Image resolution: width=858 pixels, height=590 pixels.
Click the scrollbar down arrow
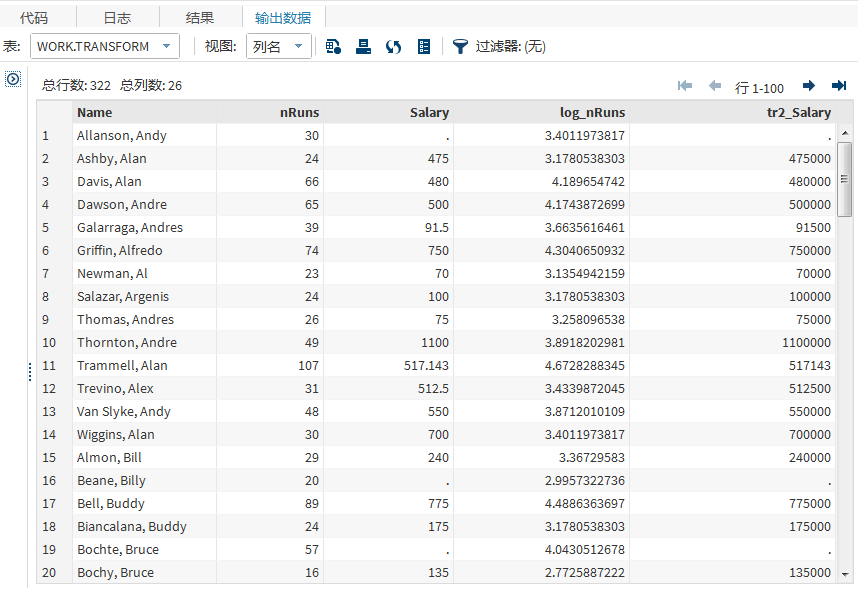click(845, 574)
